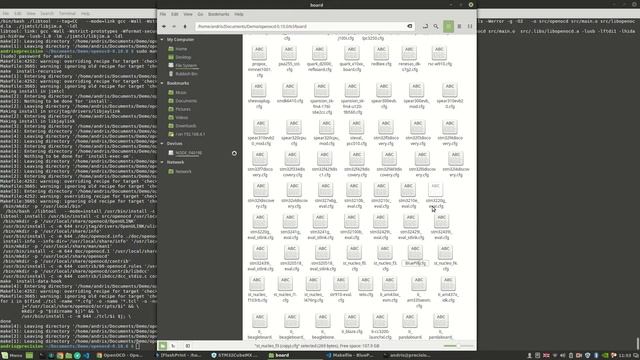
Task: Go up to the parent folder
Action: [x=185, y=27]
